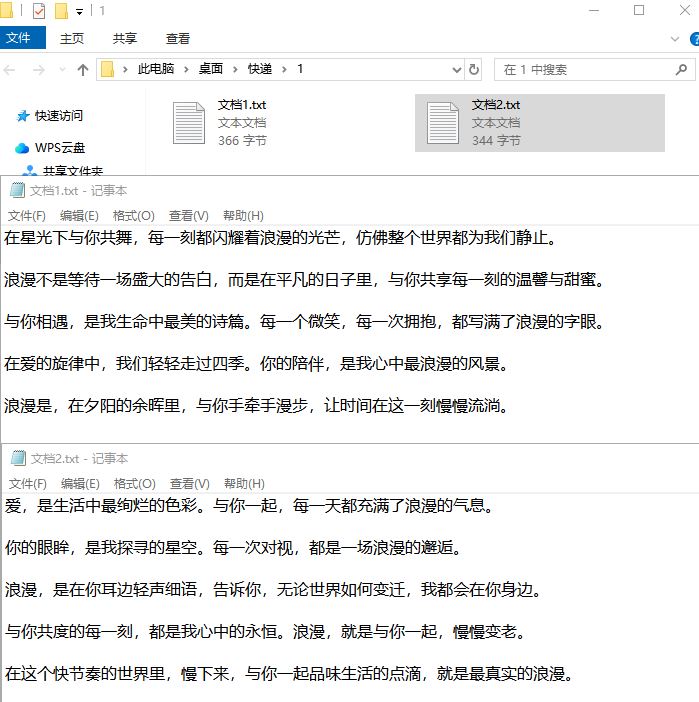Select WPS云盘 in navigation pane

pyautogui.click(x=60, y=148)
